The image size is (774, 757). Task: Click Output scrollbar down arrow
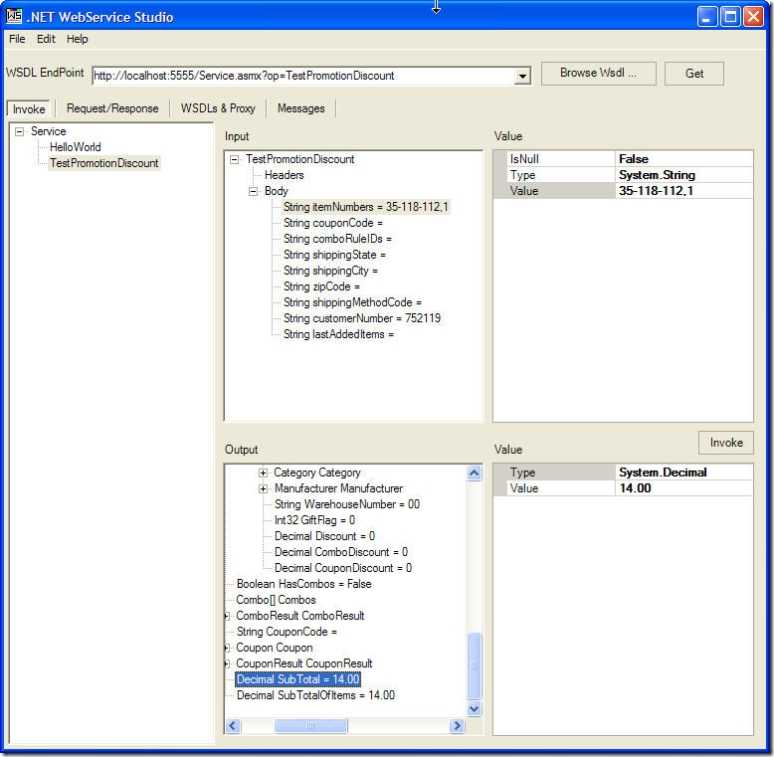click(x=474, y=709)
